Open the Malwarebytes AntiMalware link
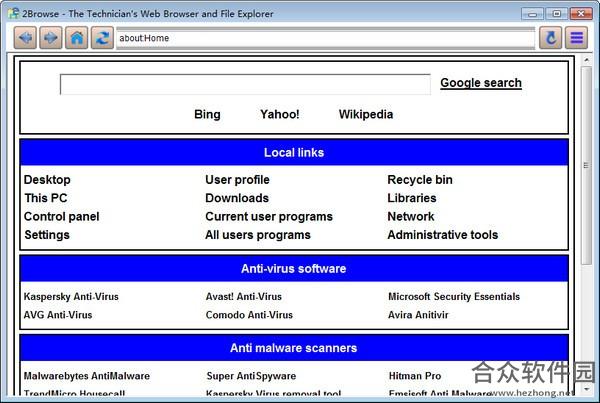The image size is (600, 403). pyautogui.click(x=86, y=376)
